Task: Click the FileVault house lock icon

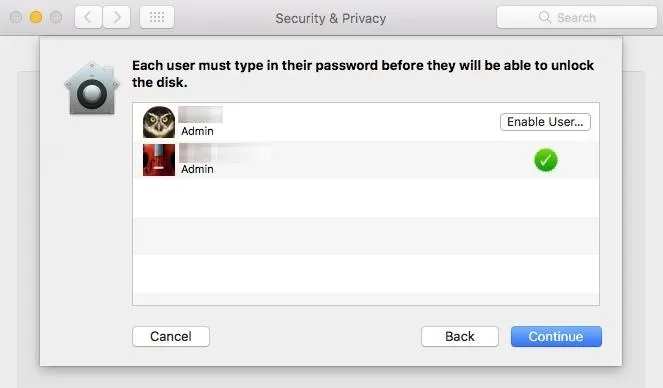Action: [x=92, y=89]
